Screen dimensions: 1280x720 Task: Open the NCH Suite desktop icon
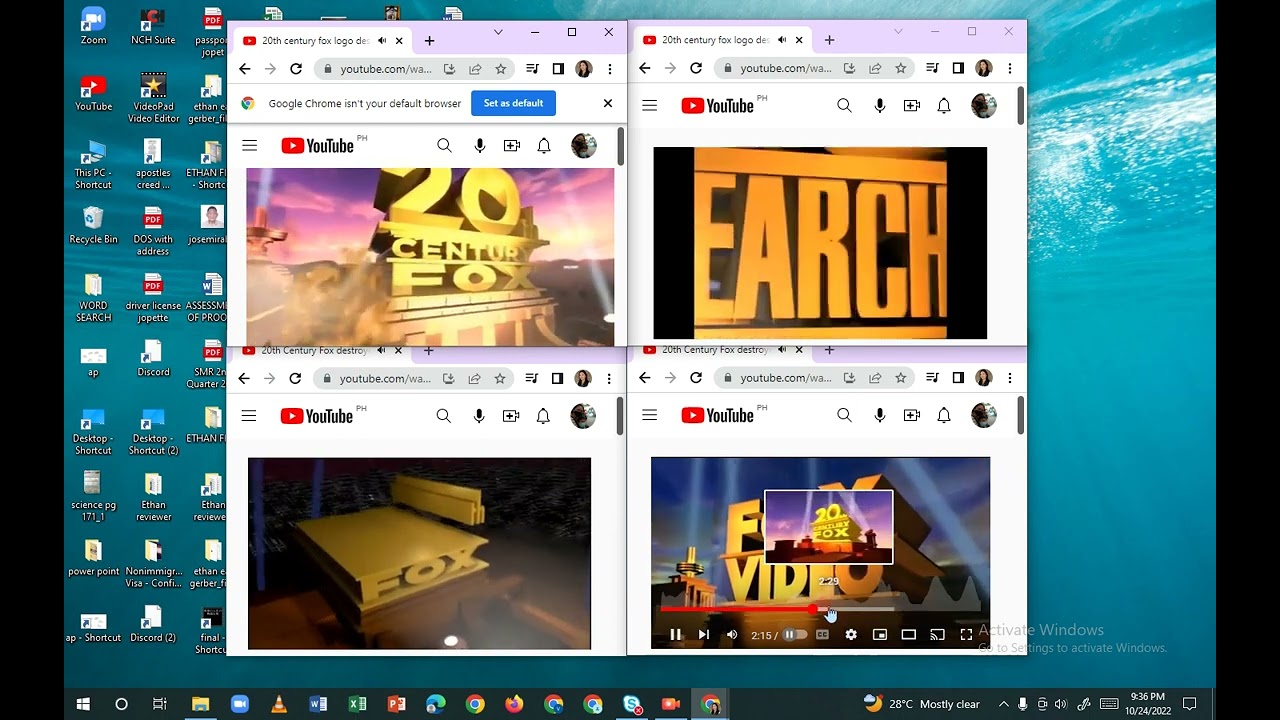(153, 27)
